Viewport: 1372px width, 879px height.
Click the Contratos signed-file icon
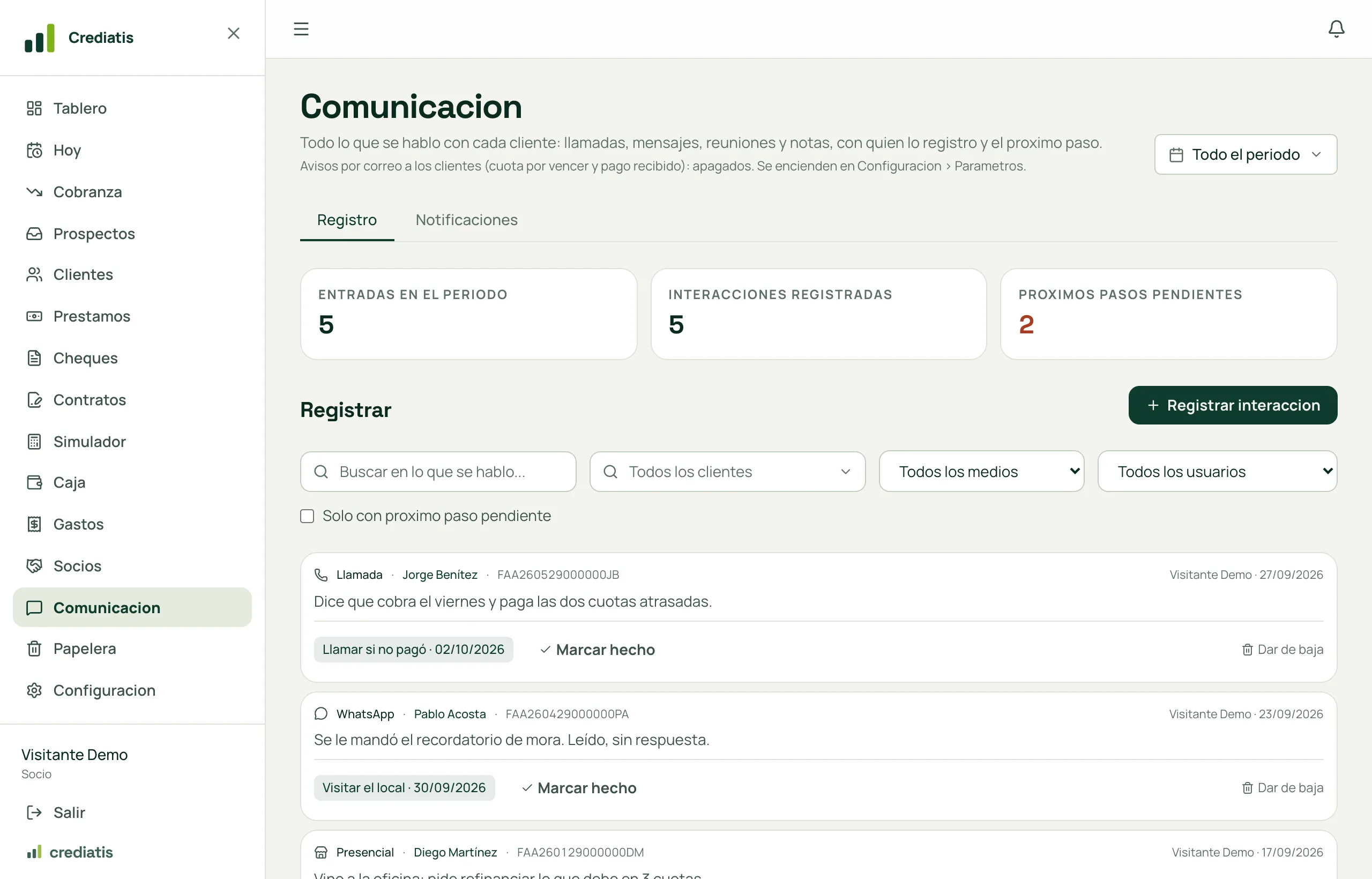(34, 399)
